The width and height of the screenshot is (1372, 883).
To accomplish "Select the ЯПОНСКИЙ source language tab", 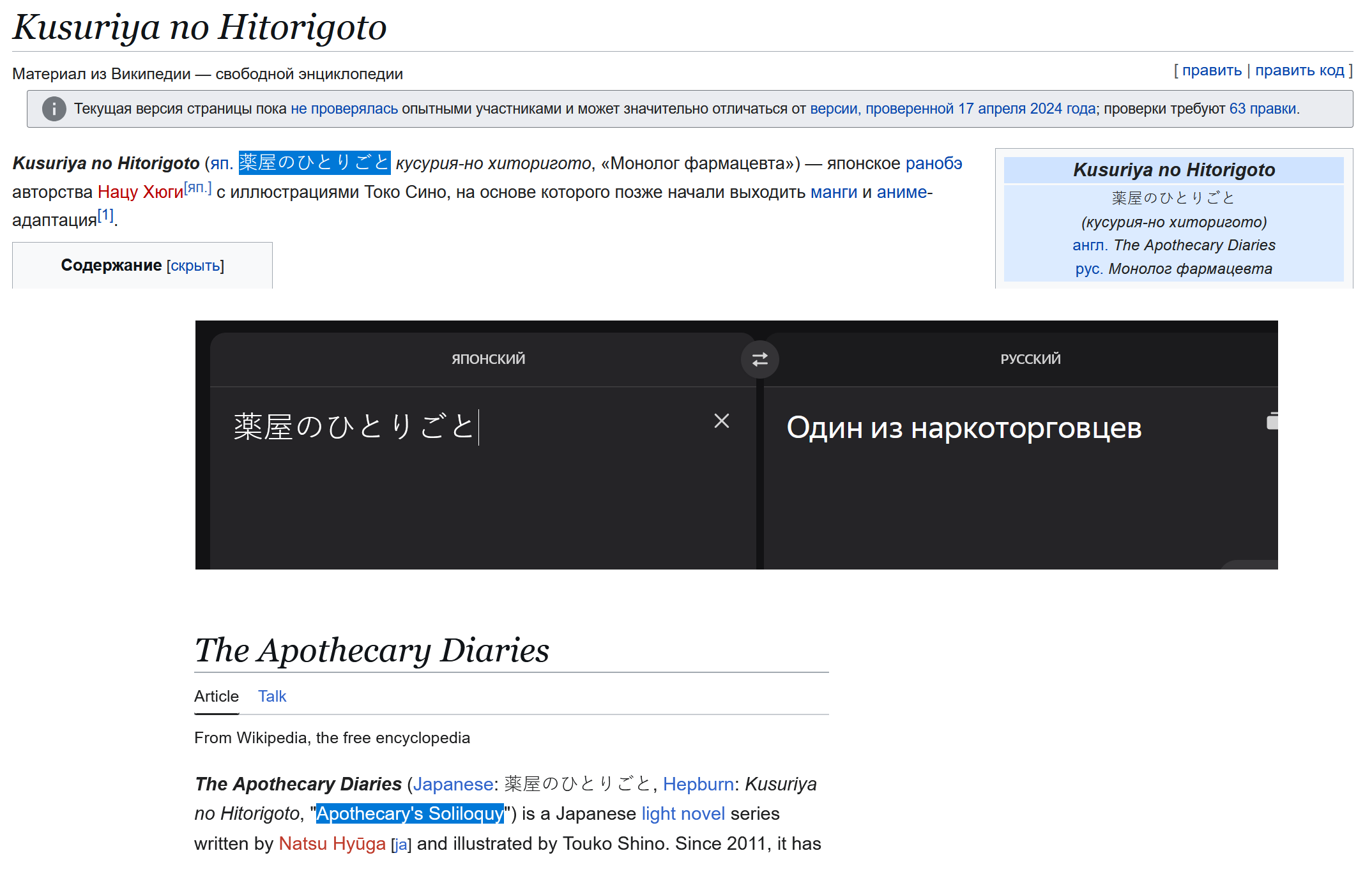I will coord(488,359).
